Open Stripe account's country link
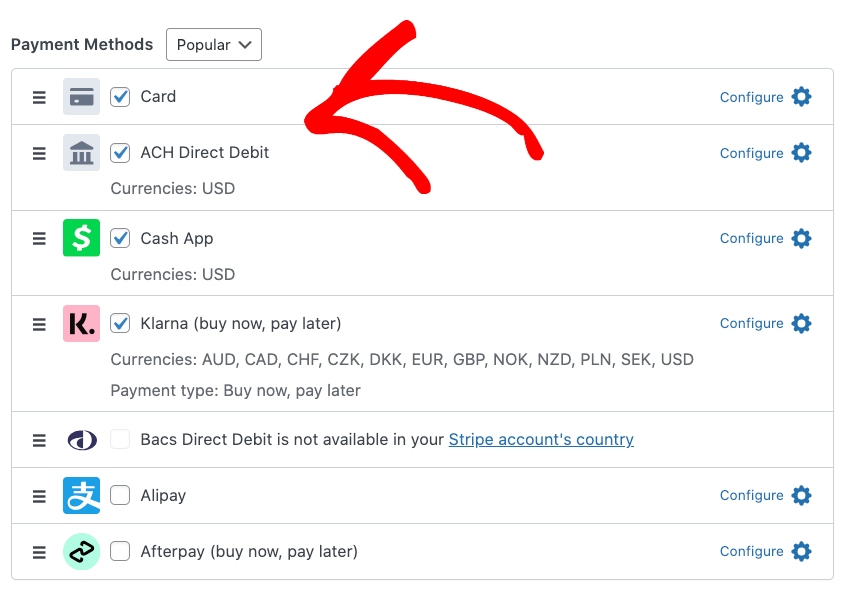 click(x=541, y=440)
